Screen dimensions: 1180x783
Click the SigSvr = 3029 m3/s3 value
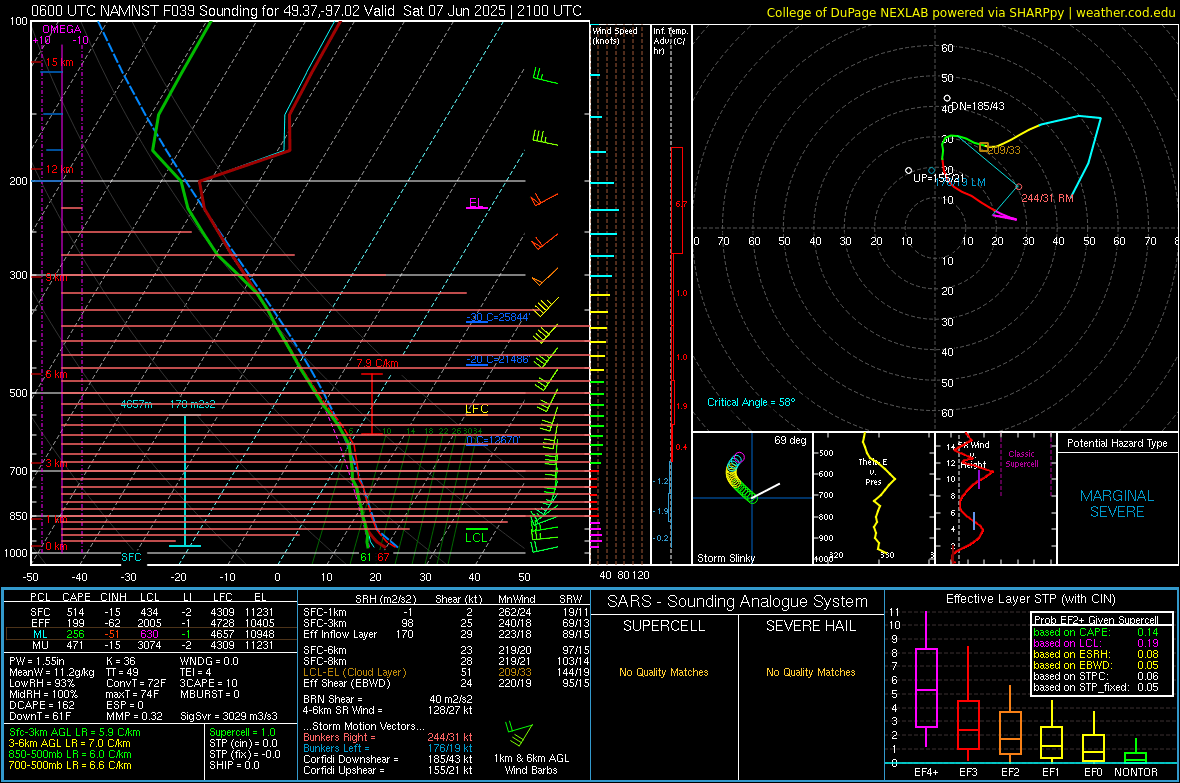229,716
